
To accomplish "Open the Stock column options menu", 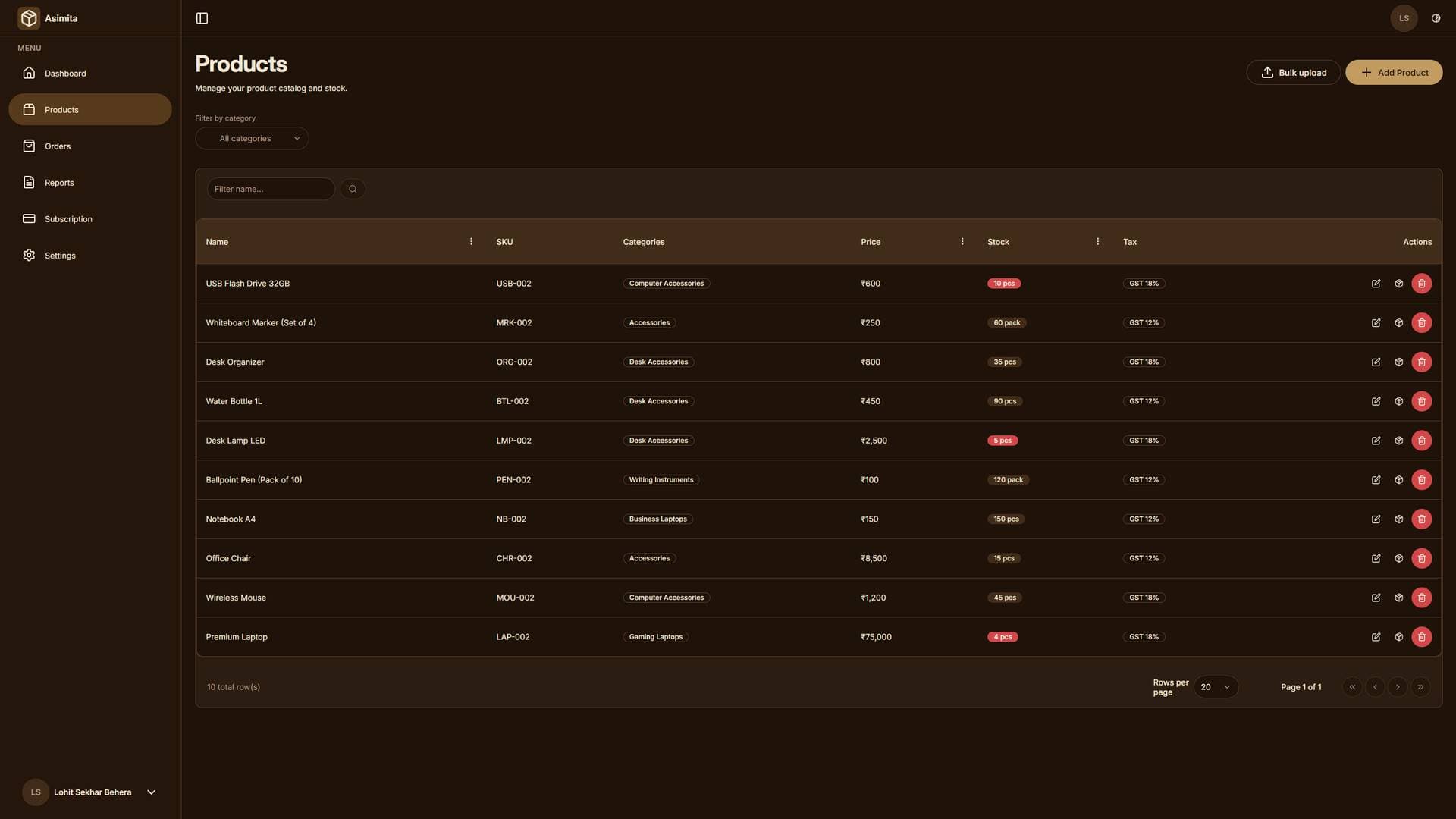I will pos(1097,241).
